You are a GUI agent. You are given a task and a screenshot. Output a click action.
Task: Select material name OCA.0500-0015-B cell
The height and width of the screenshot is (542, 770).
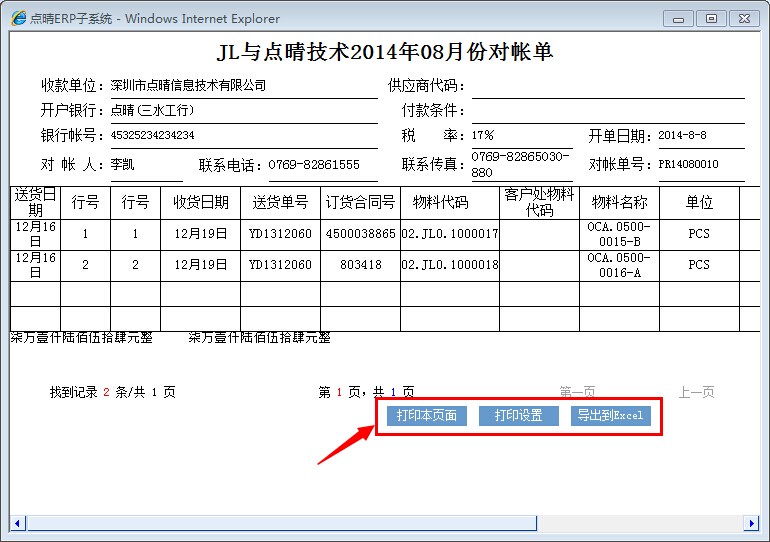point(619,234)
